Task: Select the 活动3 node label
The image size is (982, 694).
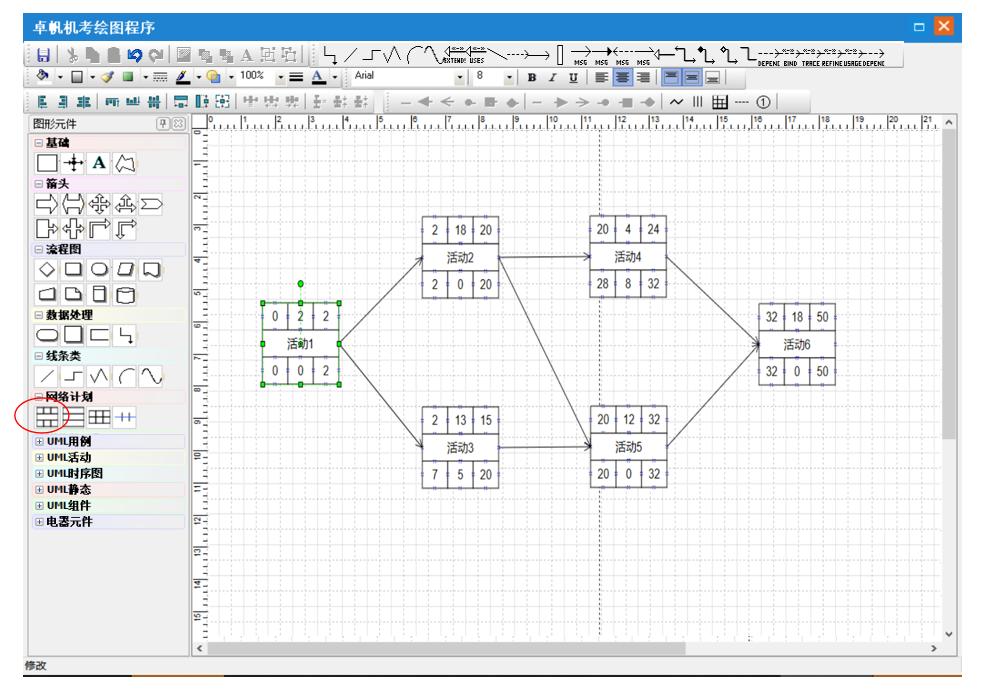Action: pyautogui.click(x=460, y=447)
